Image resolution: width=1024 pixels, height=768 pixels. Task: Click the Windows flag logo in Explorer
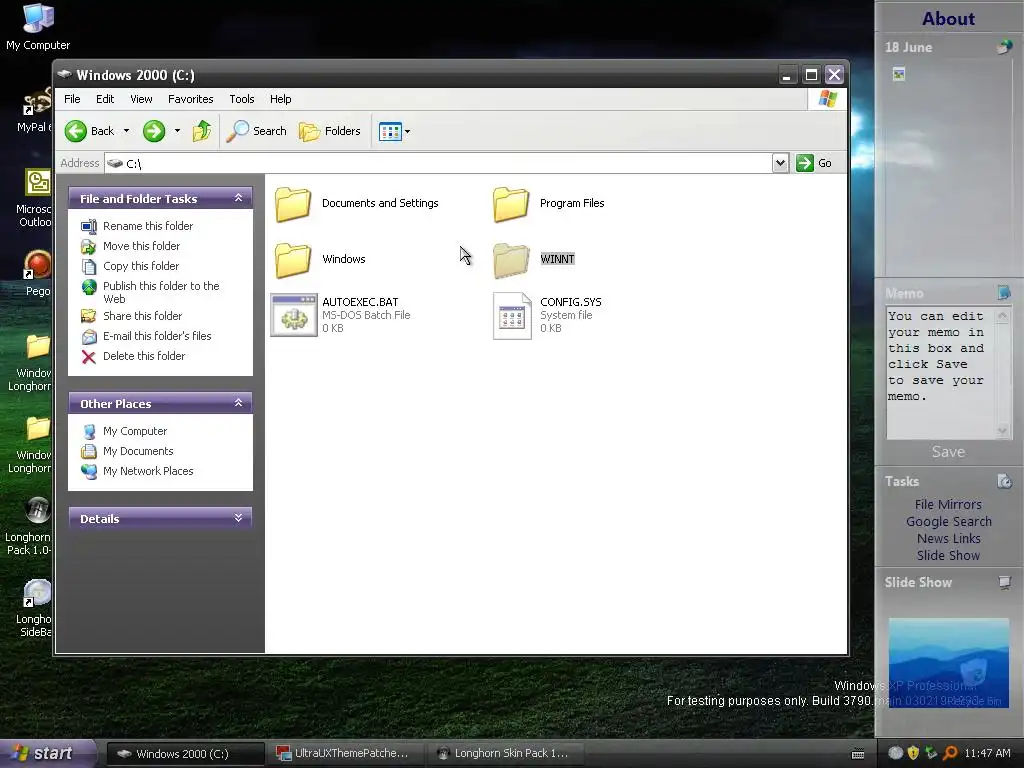pos(828,99)
